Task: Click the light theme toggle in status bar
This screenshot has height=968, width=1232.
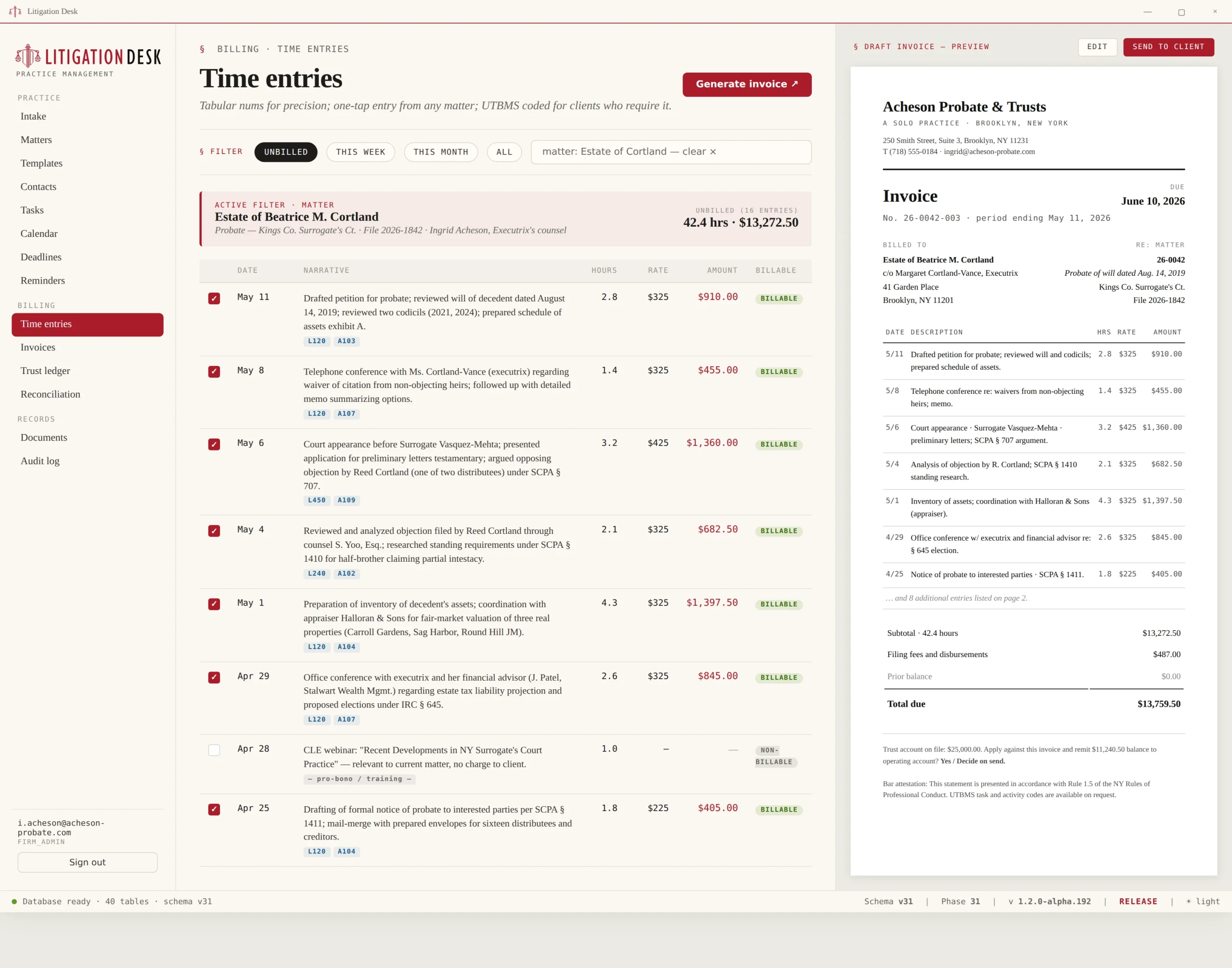Action: point(1203,901)
